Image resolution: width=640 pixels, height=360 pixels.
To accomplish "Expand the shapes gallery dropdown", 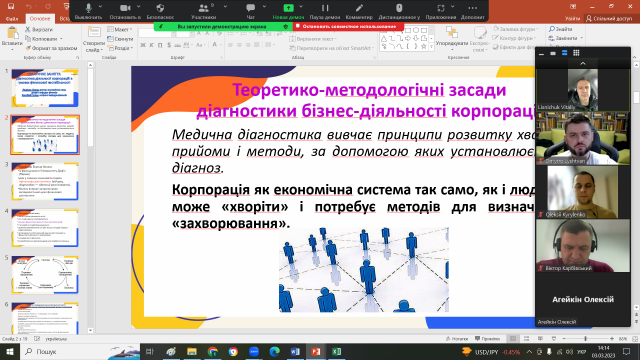I will point(431,47).
